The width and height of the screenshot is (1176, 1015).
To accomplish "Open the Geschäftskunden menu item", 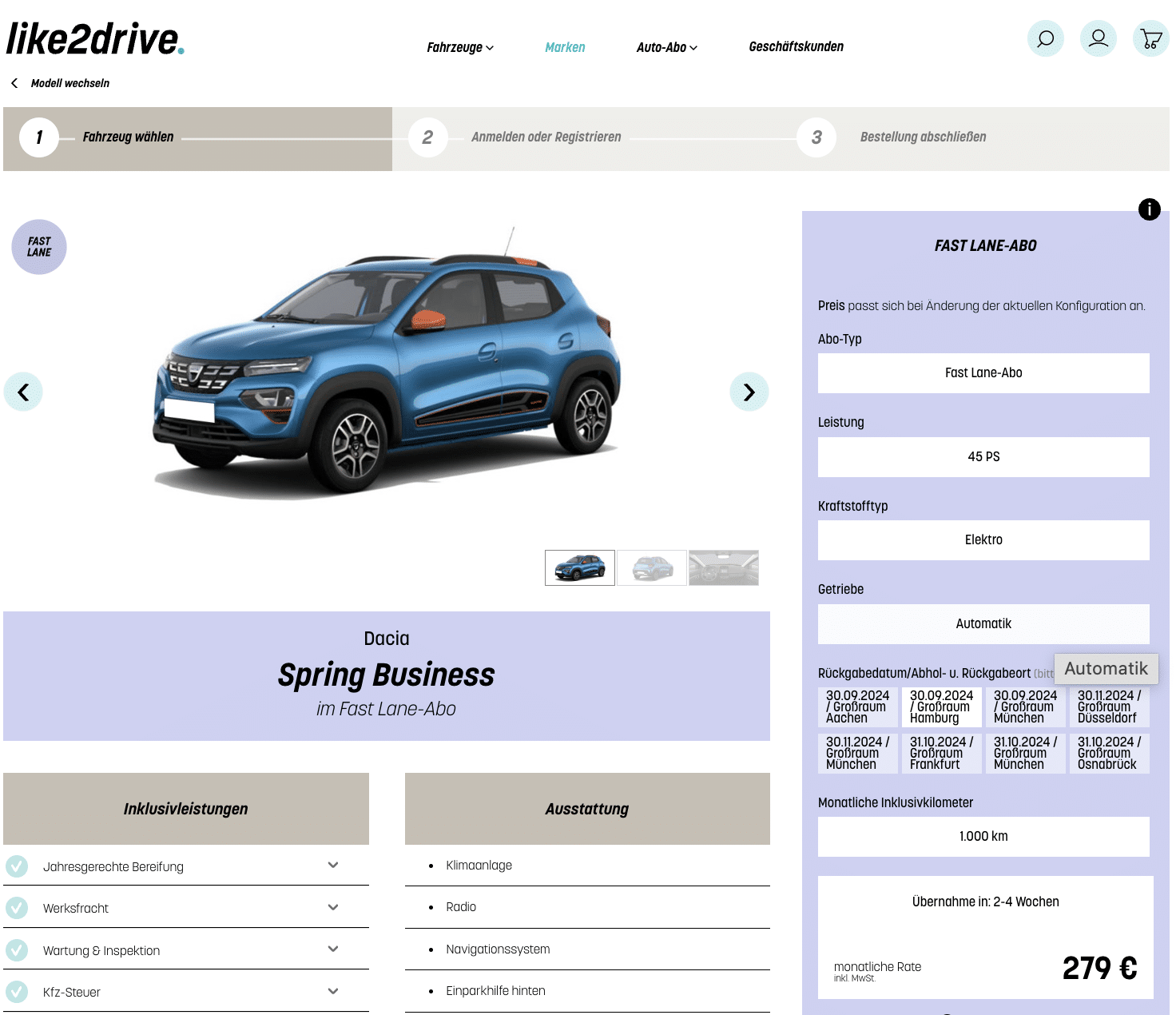I will [x=797, y=46].
